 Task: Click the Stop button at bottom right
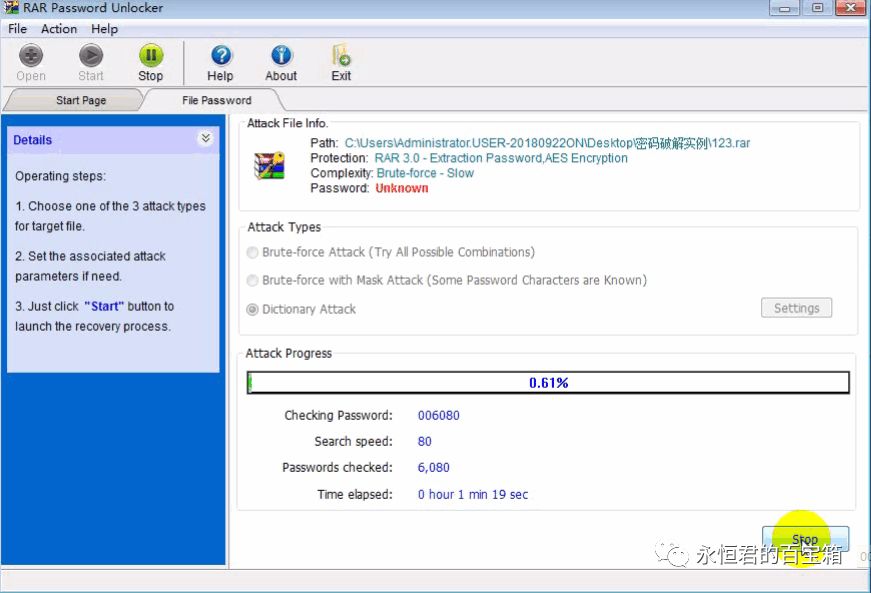(x=805, y=540)
